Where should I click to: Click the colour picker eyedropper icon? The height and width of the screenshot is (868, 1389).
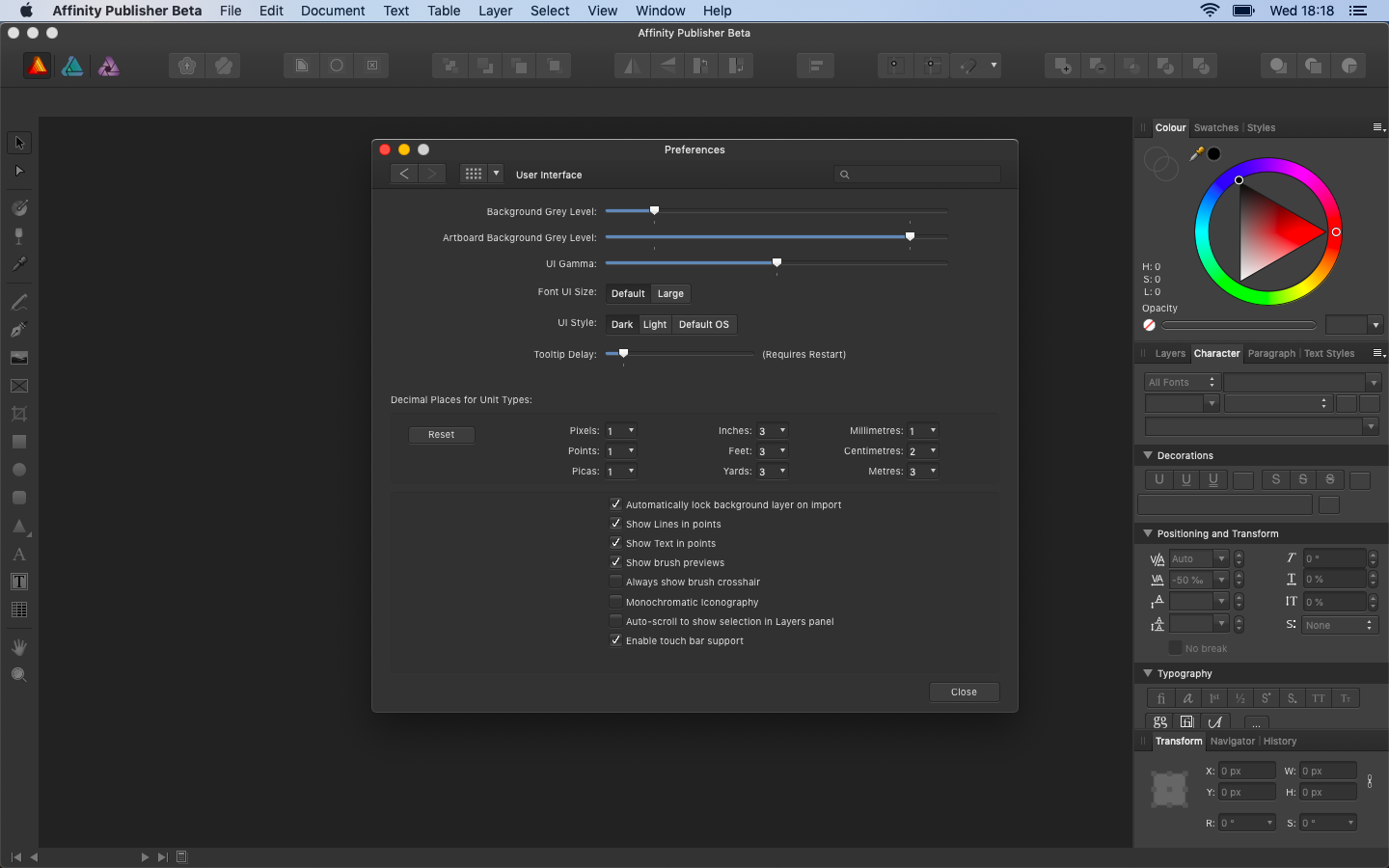coord(1197,153)
